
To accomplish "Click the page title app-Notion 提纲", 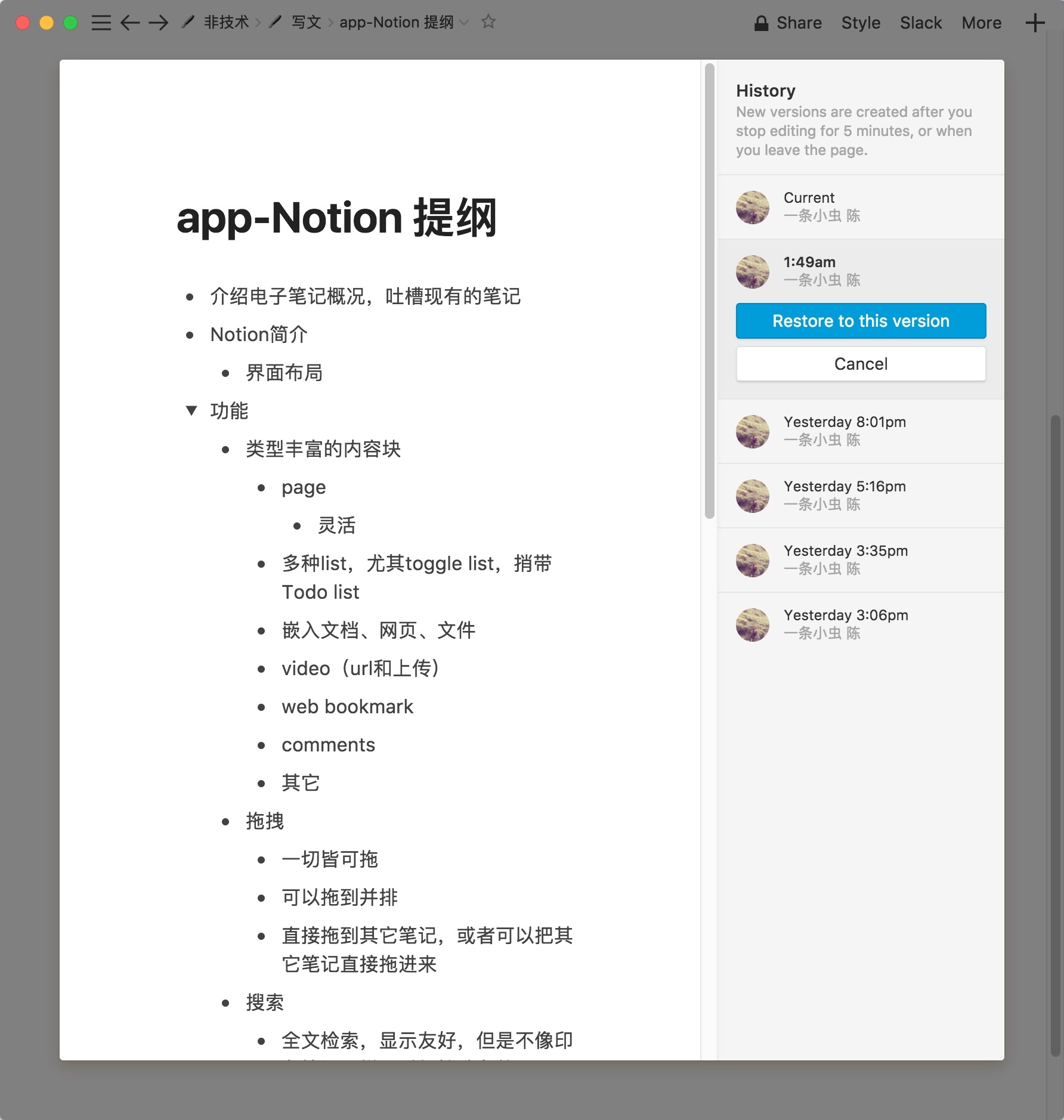I will 337,218.
